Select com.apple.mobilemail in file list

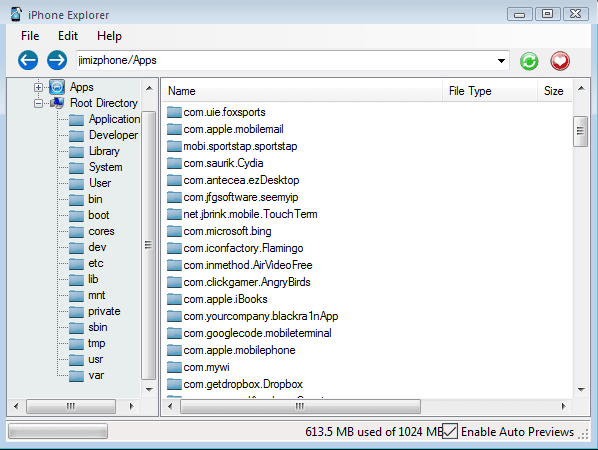click(x=233, y=129)
